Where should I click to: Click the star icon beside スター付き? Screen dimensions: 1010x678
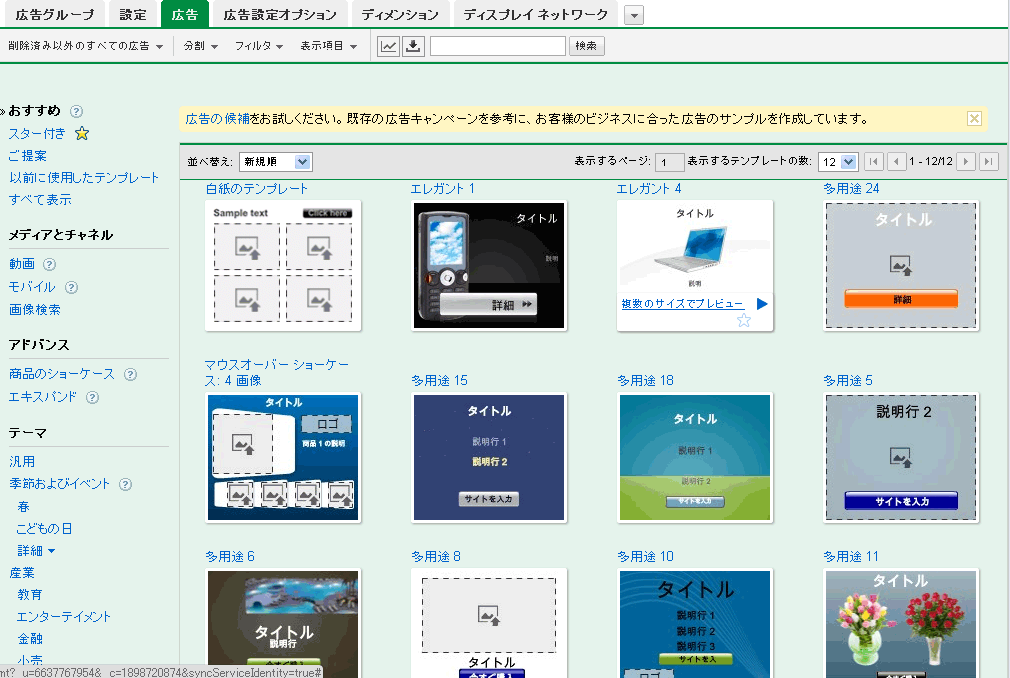(82, 133)
